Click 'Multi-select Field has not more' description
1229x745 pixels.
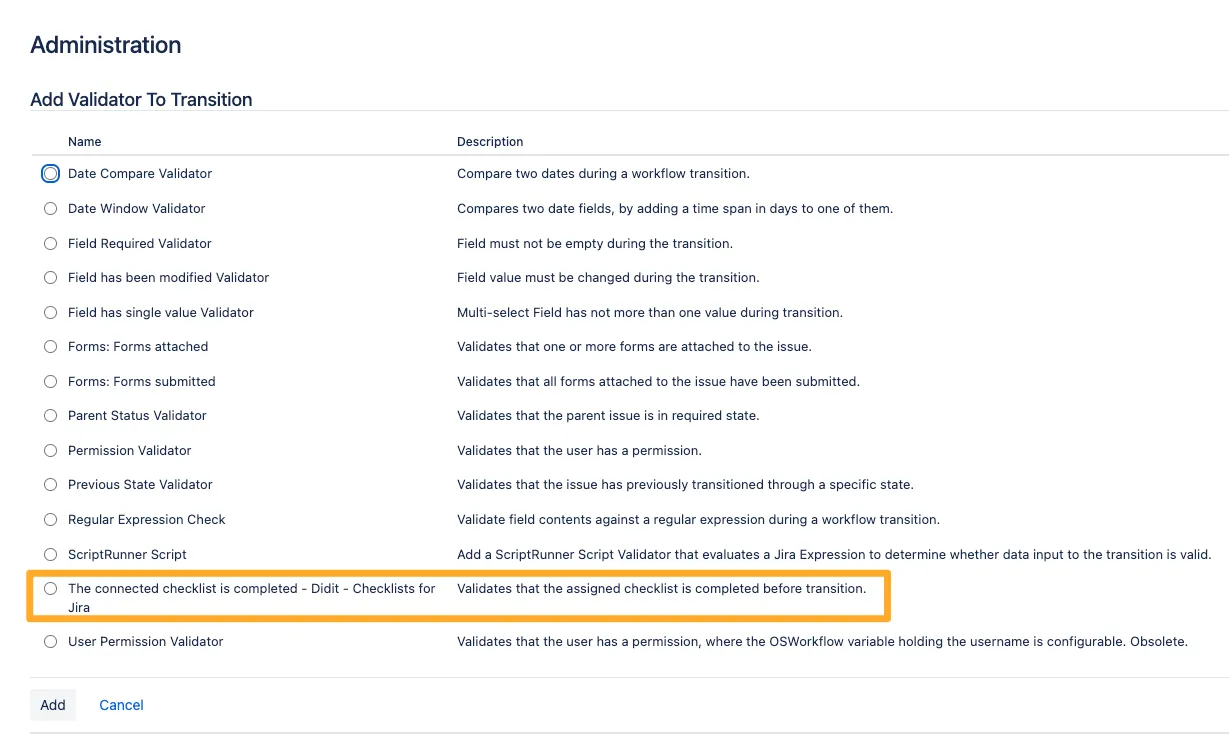[650, 313]
